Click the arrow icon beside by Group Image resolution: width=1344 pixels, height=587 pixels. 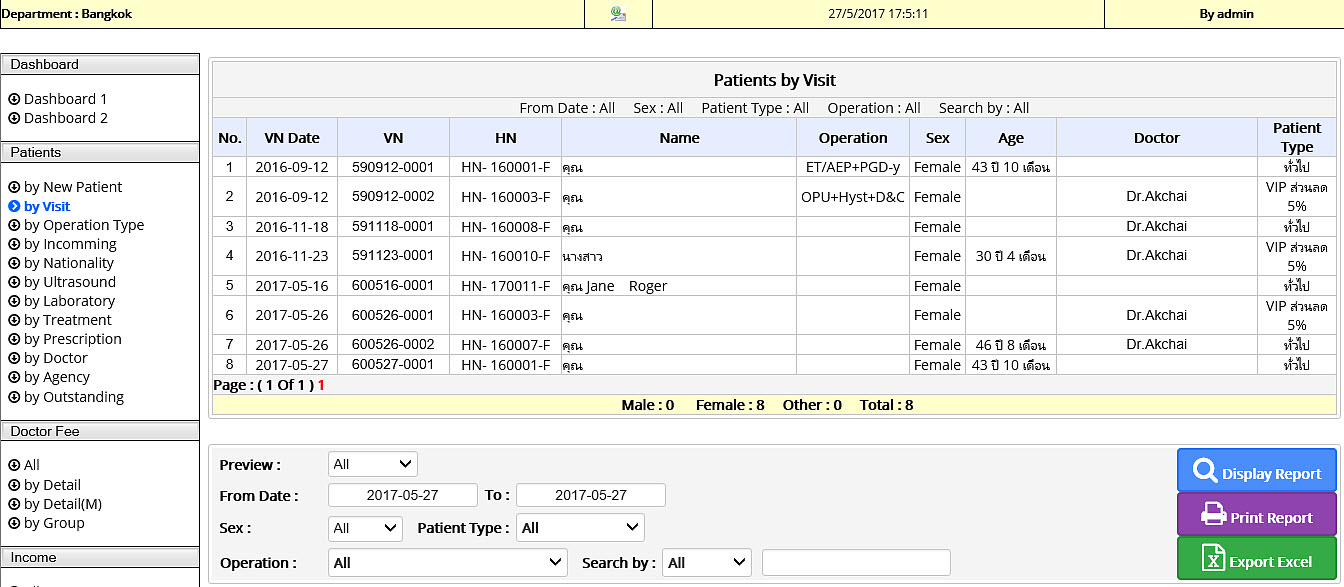[x=14, y=523]
